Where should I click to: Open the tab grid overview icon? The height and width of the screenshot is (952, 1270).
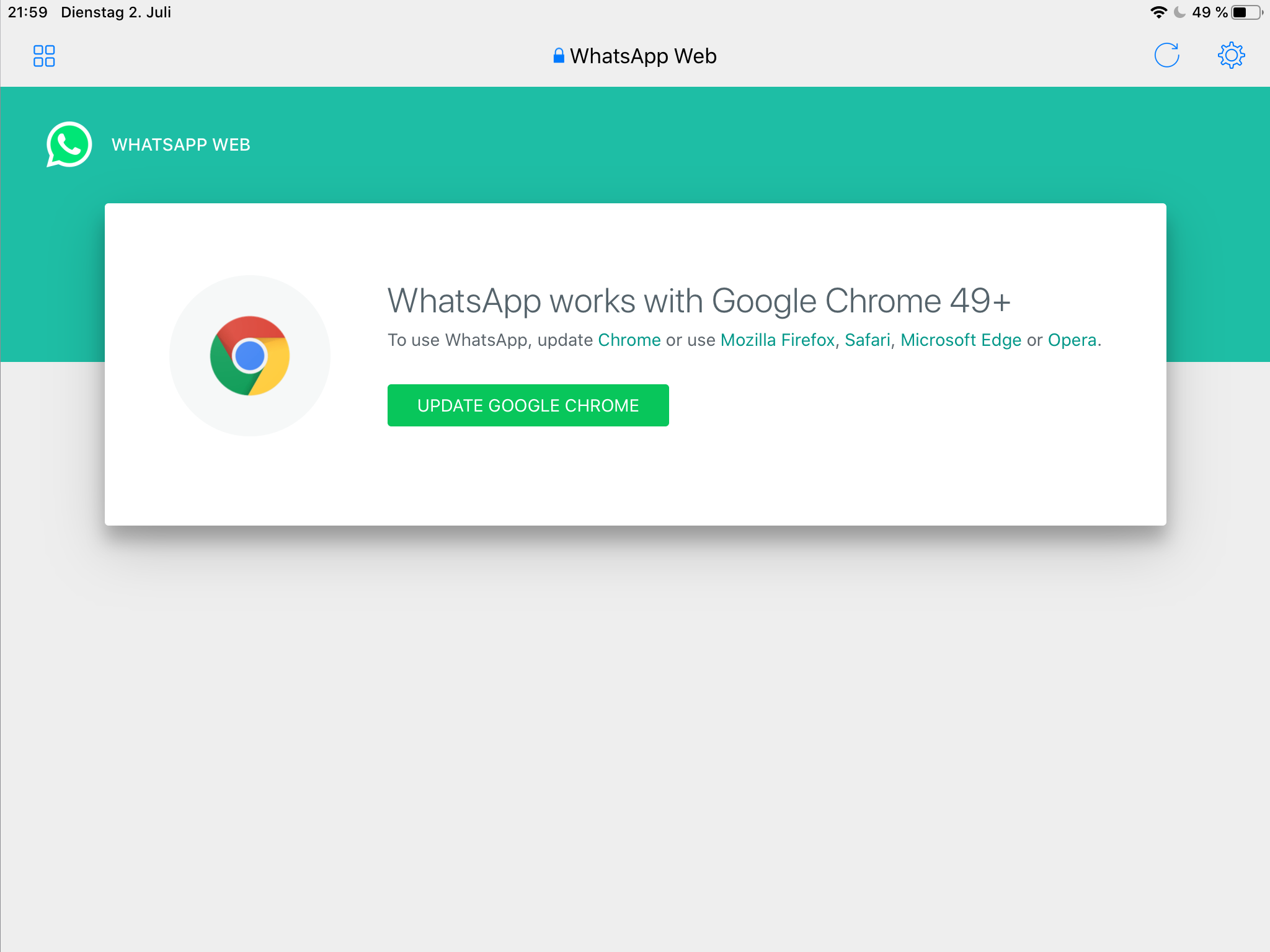tap(44, 56)
